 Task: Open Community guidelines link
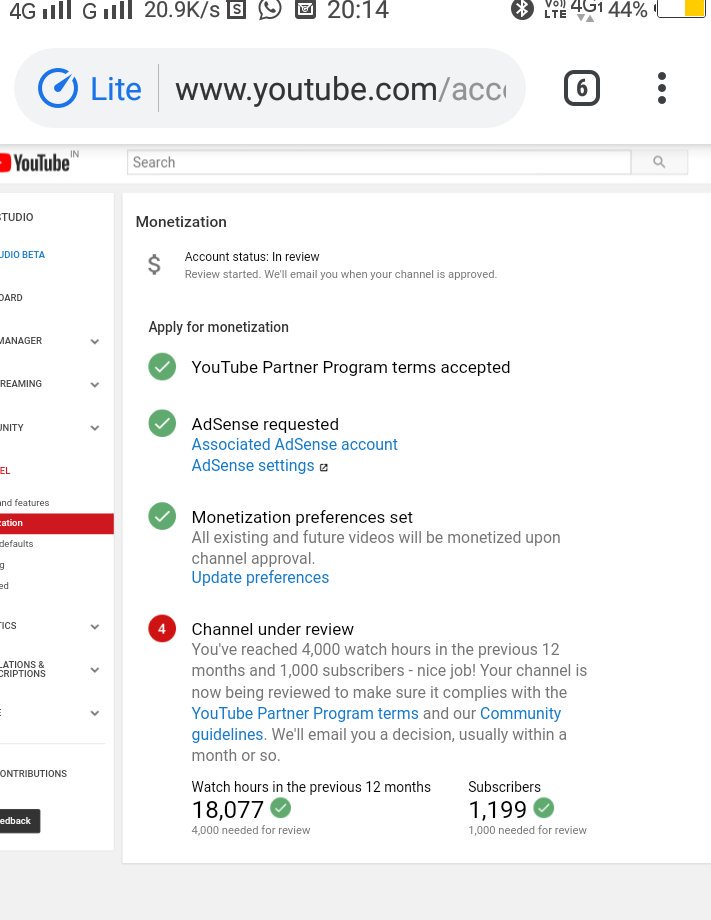[375, 724]
